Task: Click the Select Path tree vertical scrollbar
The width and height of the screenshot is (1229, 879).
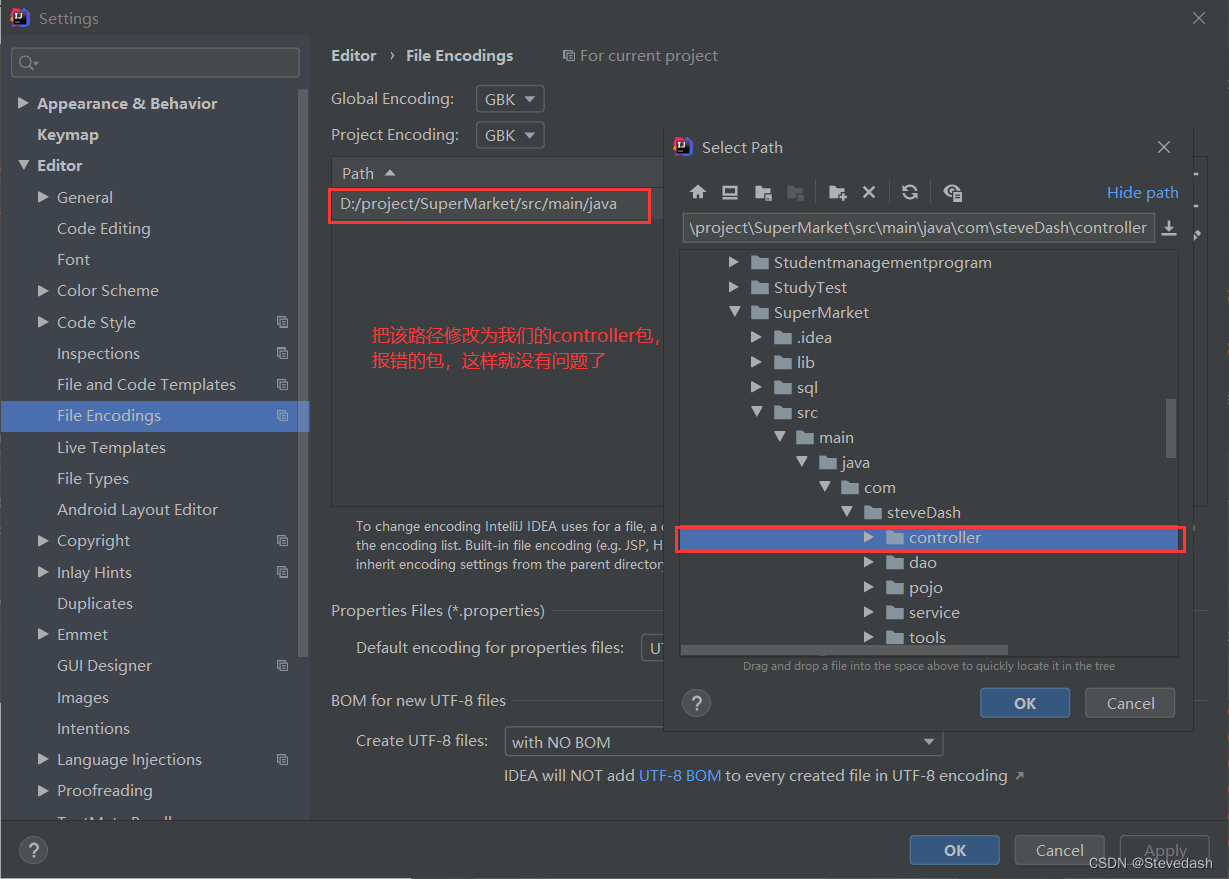Action: [1172, 428]
